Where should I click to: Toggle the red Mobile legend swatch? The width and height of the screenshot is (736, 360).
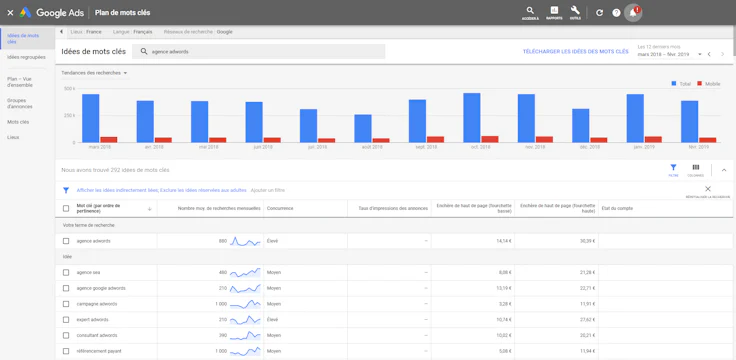699,84
